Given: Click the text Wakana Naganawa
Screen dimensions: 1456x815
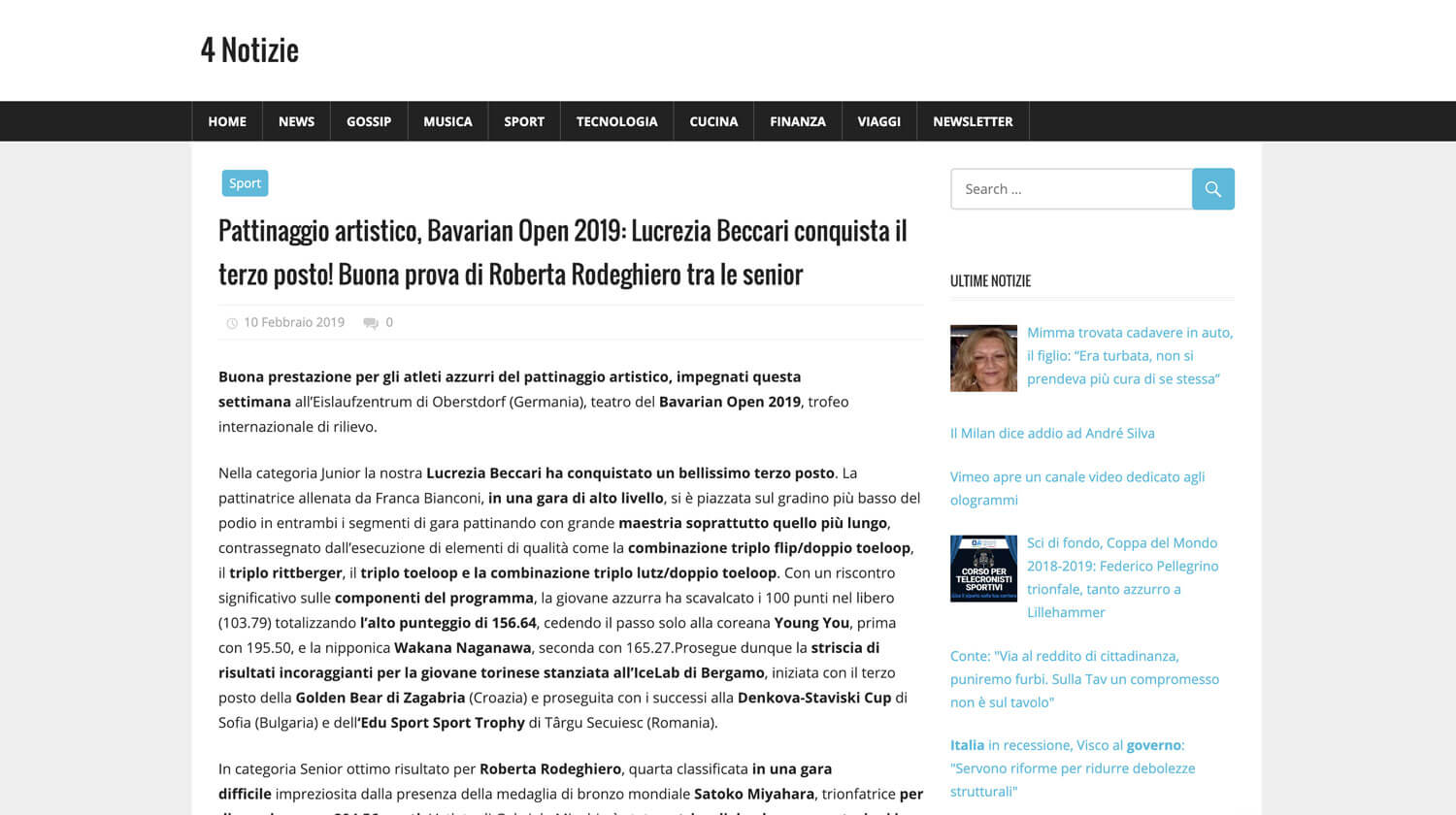Looking at the screenshot, I should tap(463, 648).
